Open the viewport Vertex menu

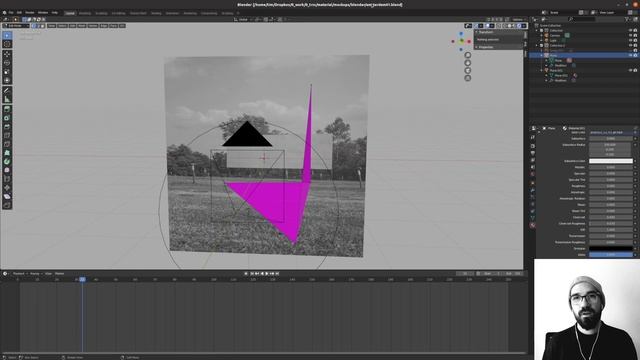coord(93,26)
